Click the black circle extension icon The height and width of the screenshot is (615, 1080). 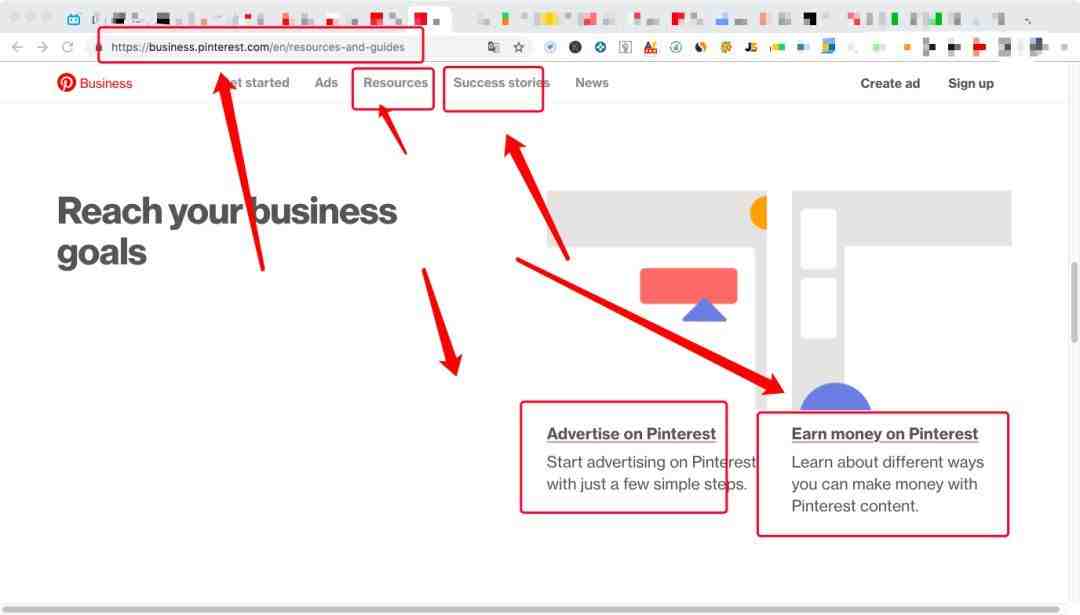tap(575, 47)
